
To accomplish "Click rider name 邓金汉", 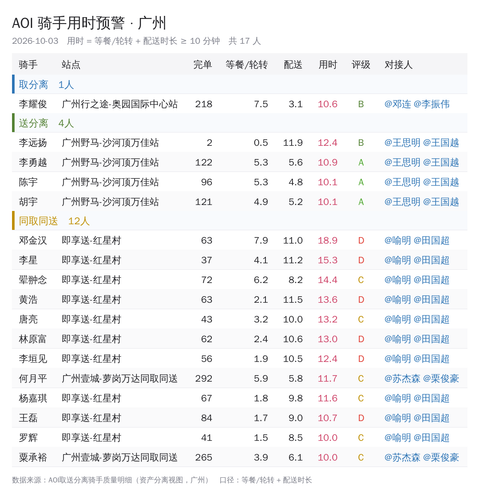I will [33, 240].
